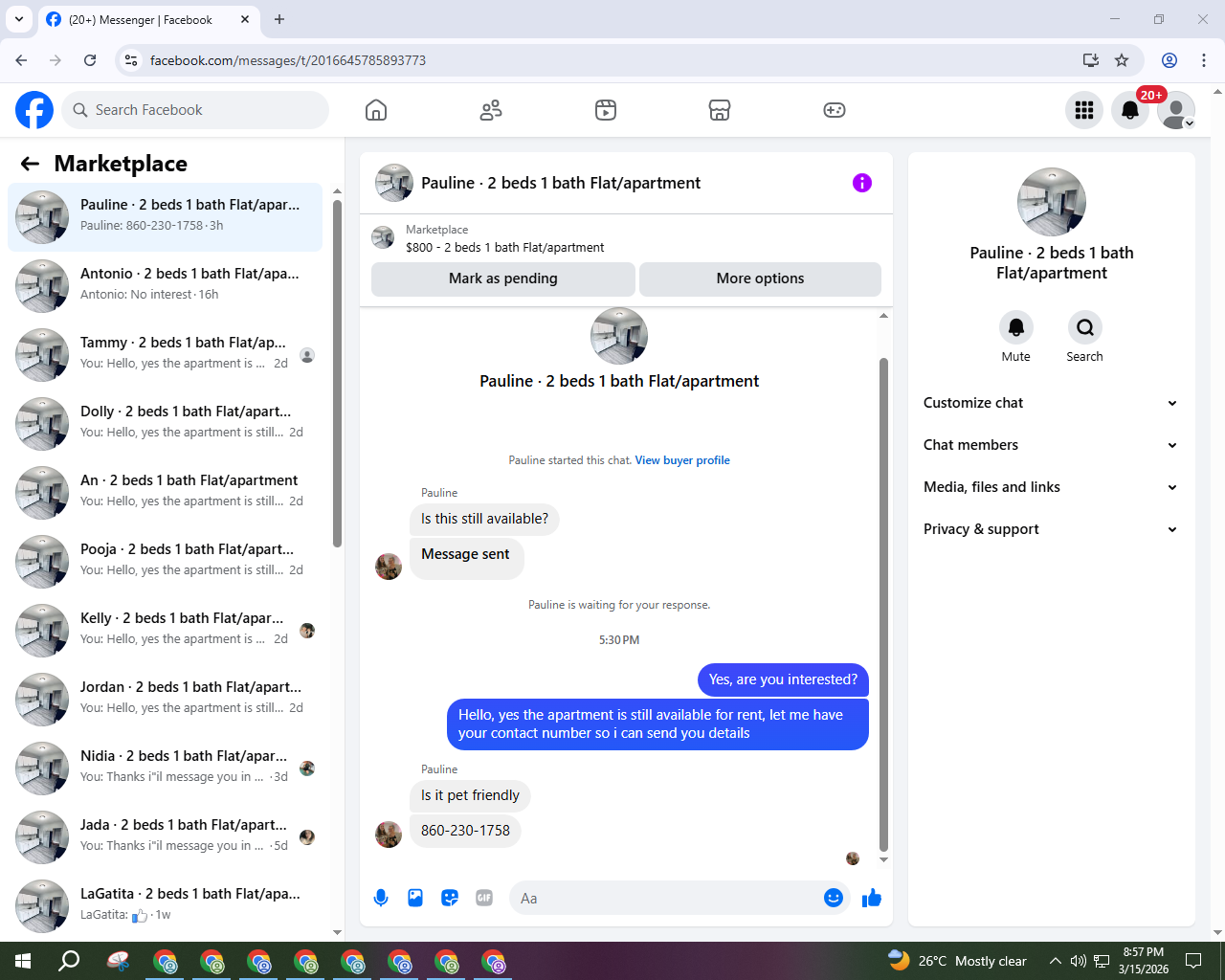Search in conversation magnifier icon

(x=1085, y=327)
